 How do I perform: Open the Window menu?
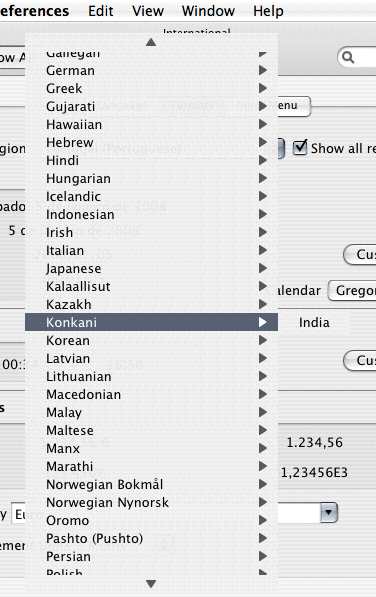coord(208,11)
